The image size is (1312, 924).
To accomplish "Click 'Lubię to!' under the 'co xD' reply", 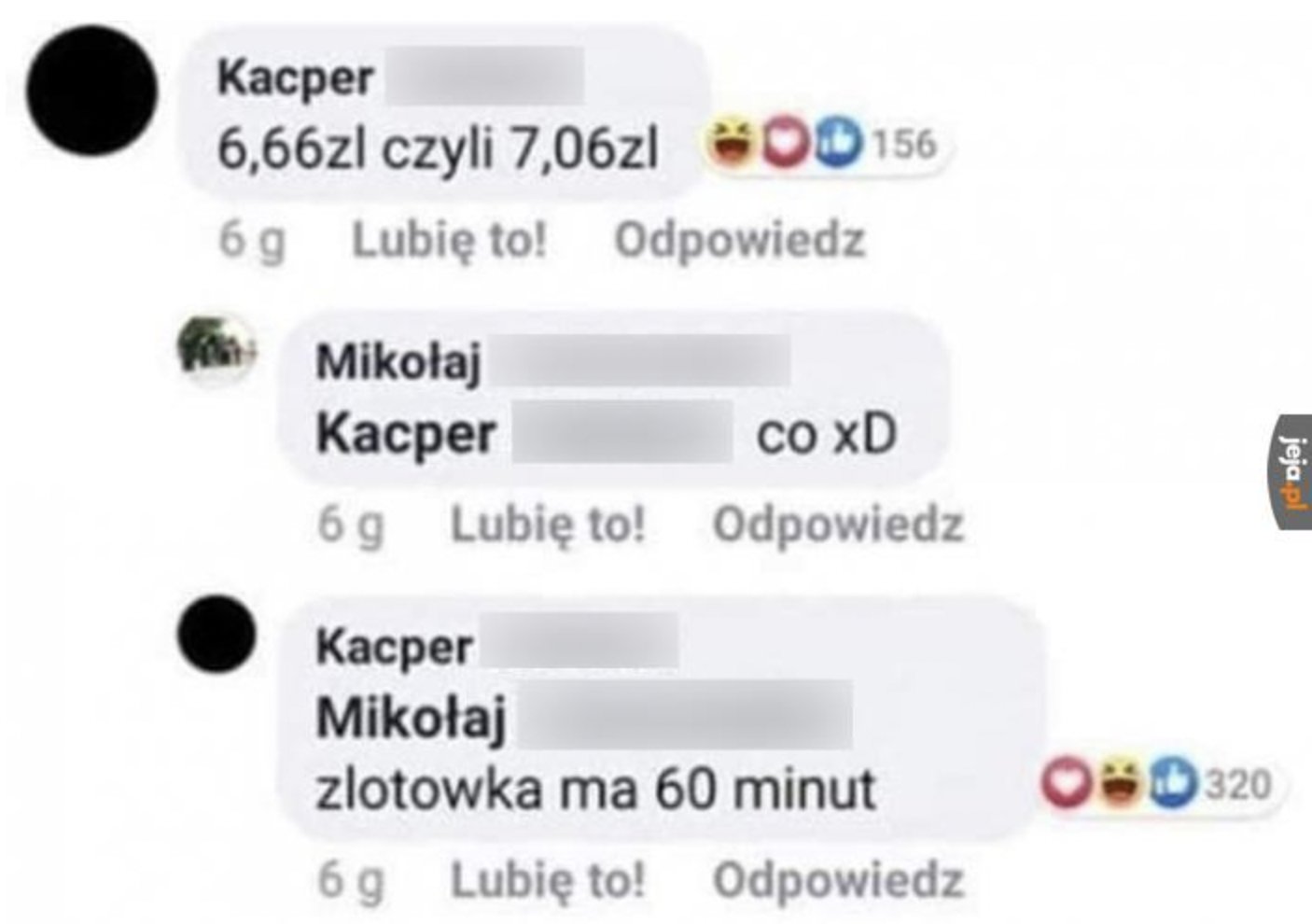I will [549, 524].
